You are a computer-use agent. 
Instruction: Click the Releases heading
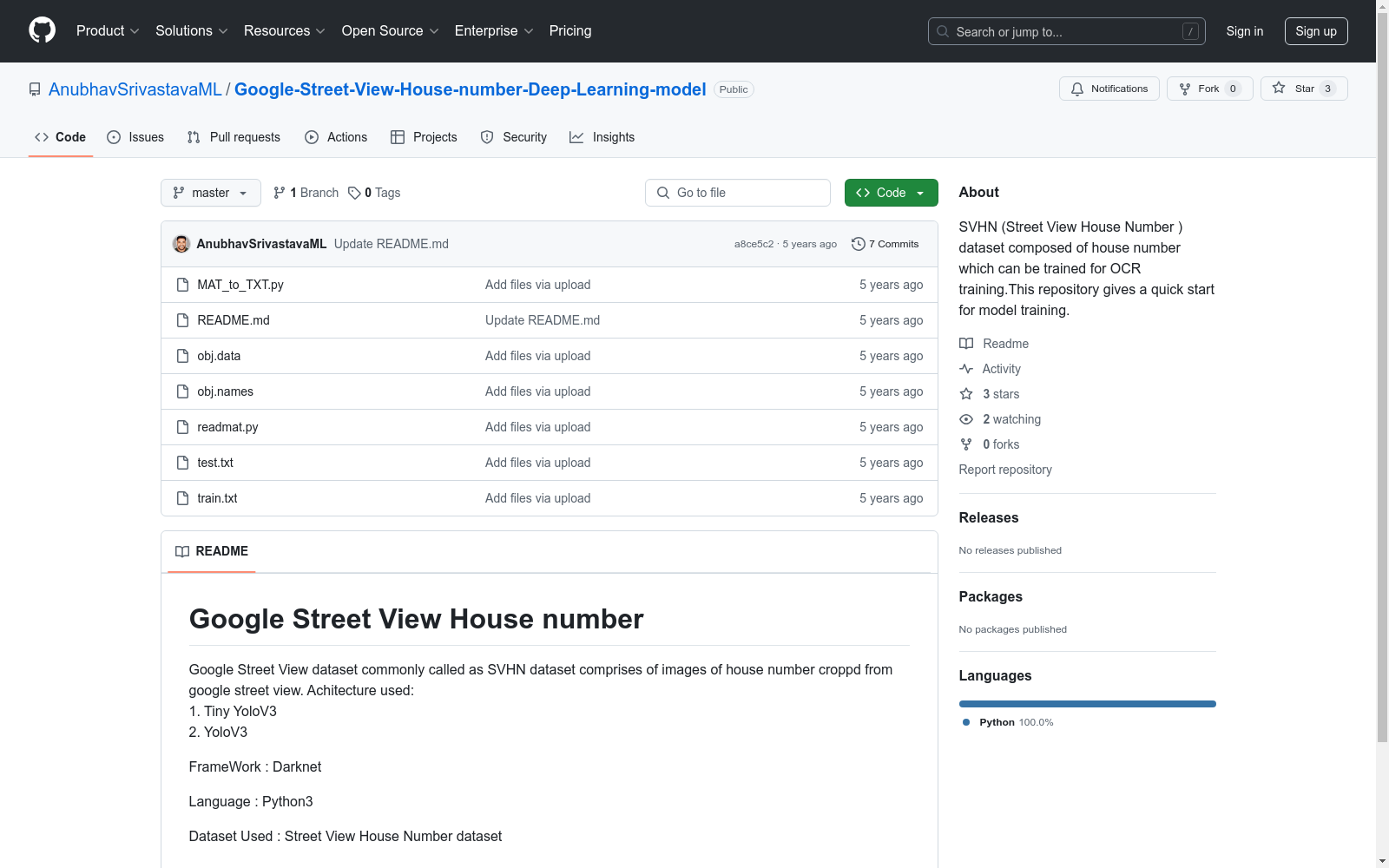click(x=989, y=517)
